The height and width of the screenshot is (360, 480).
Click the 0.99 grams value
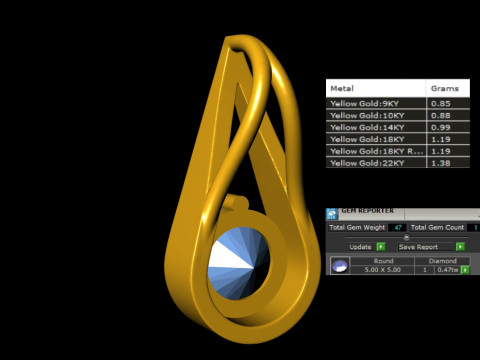[x=441, y=128]
